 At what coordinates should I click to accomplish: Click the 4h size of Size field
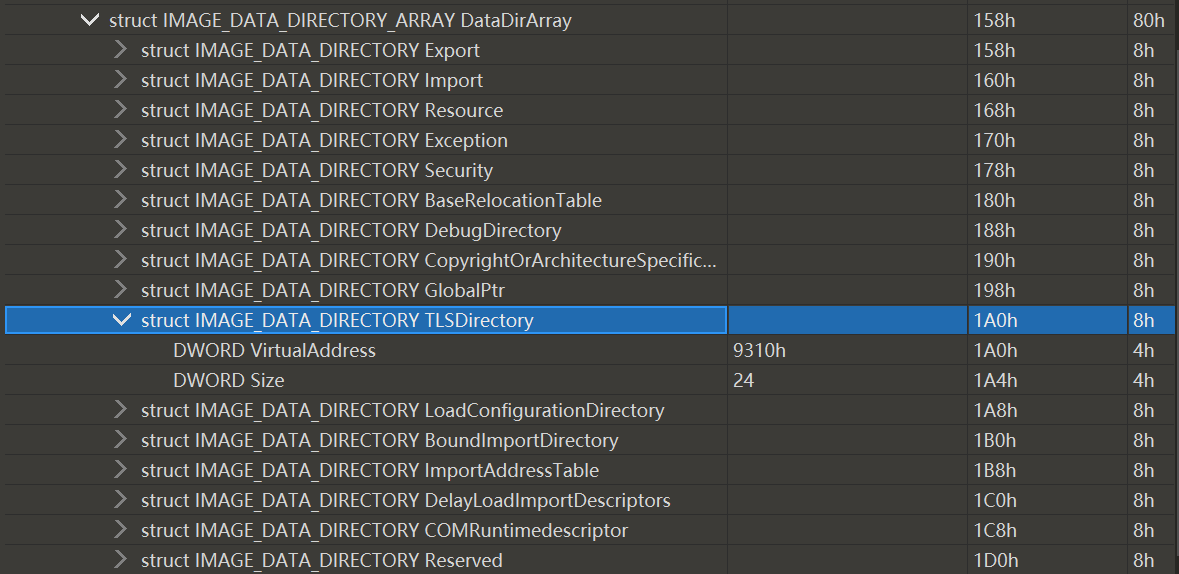pos(1143,381)
